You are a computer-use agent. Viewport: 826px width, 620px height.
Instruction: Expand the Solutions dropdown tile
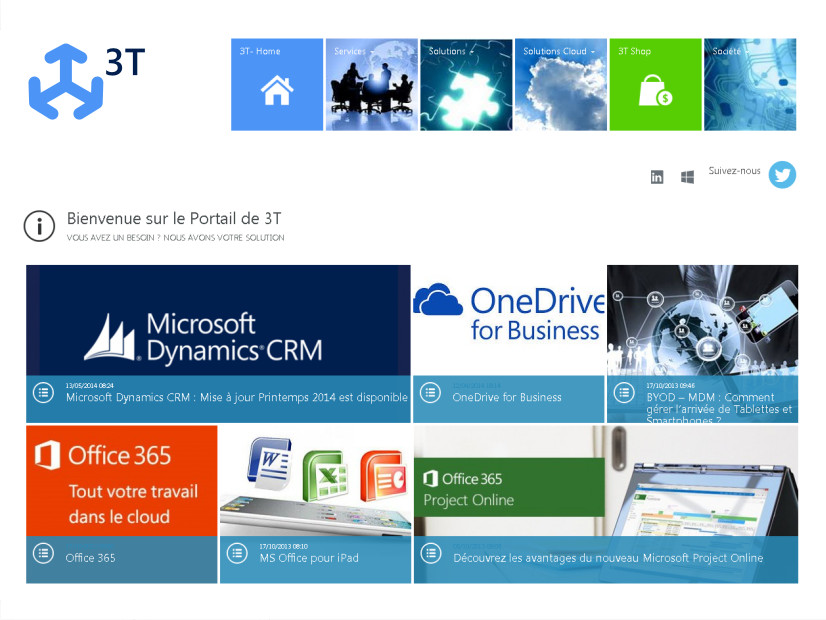click(466, 85)
